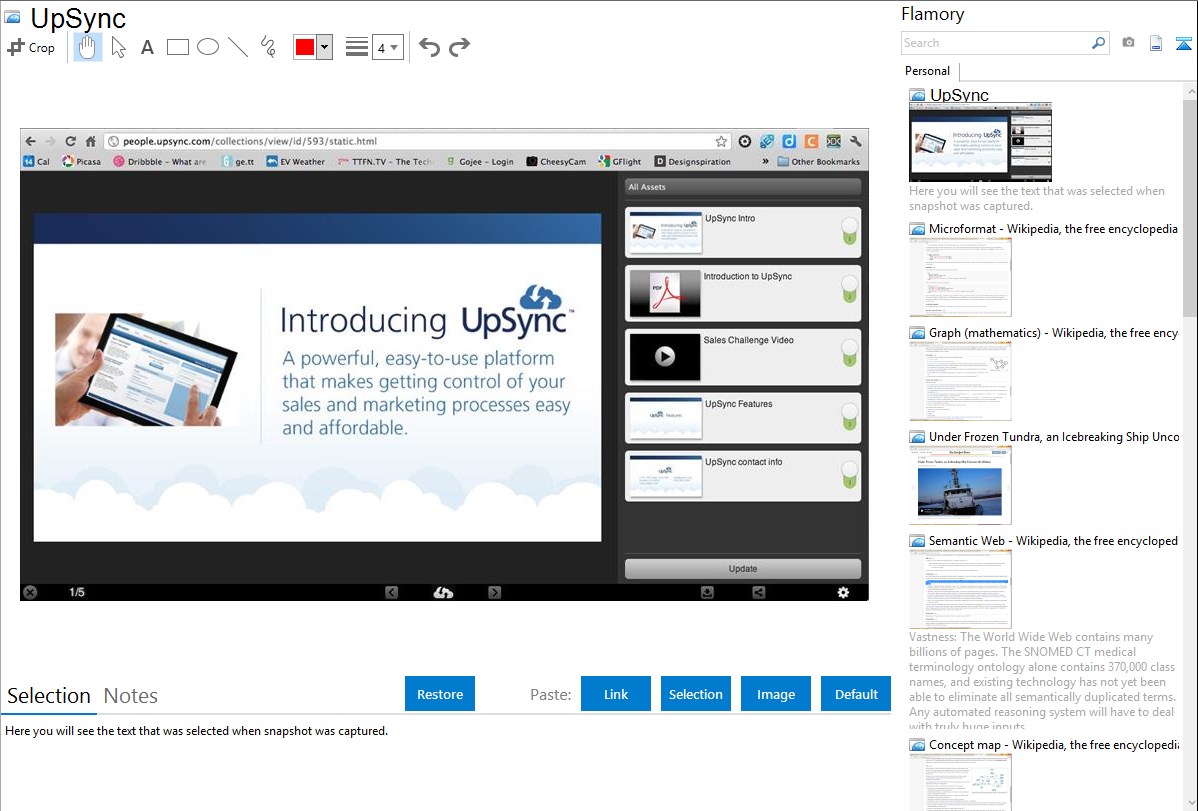Select the rectangle shape tool
Viewport: 1198px width, 811px height.
pos(178,47)
